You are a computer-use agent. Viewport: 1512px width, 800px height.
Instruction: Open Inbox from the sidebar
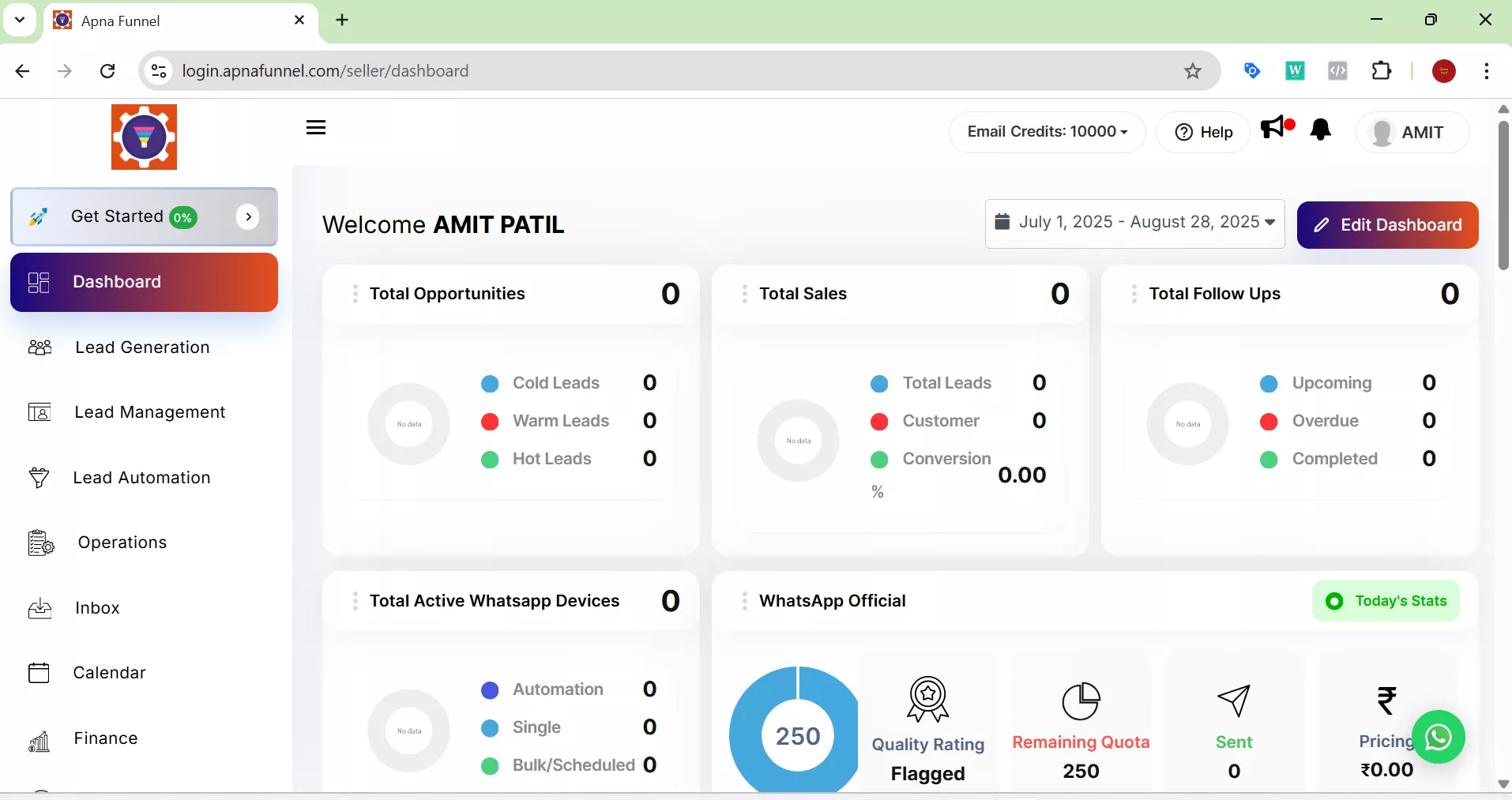144,608
